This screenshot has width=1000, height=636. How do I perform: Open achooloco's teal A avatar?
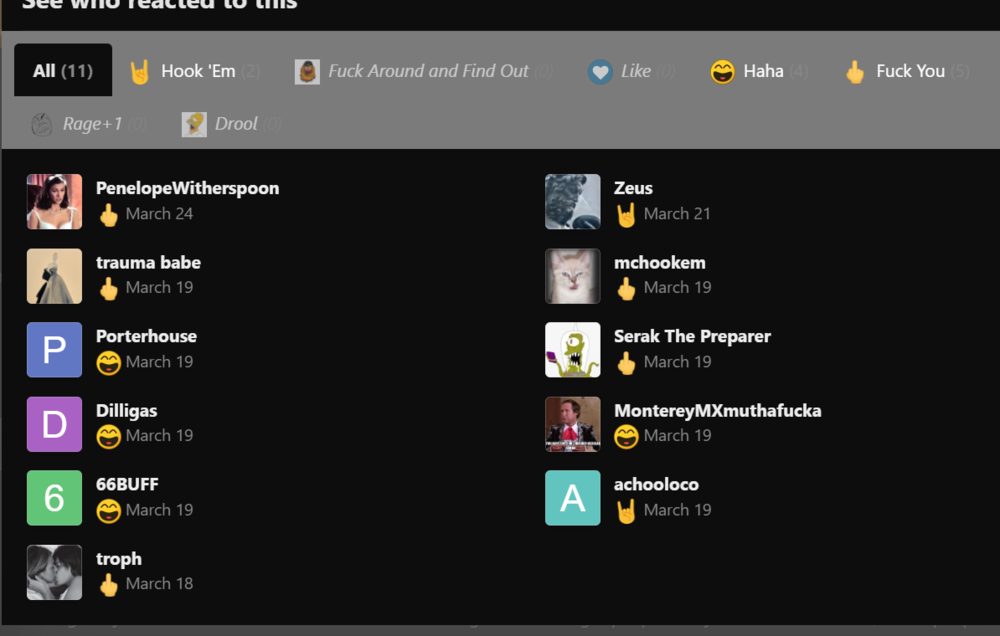pyautogui.click(x=572, y=498)
